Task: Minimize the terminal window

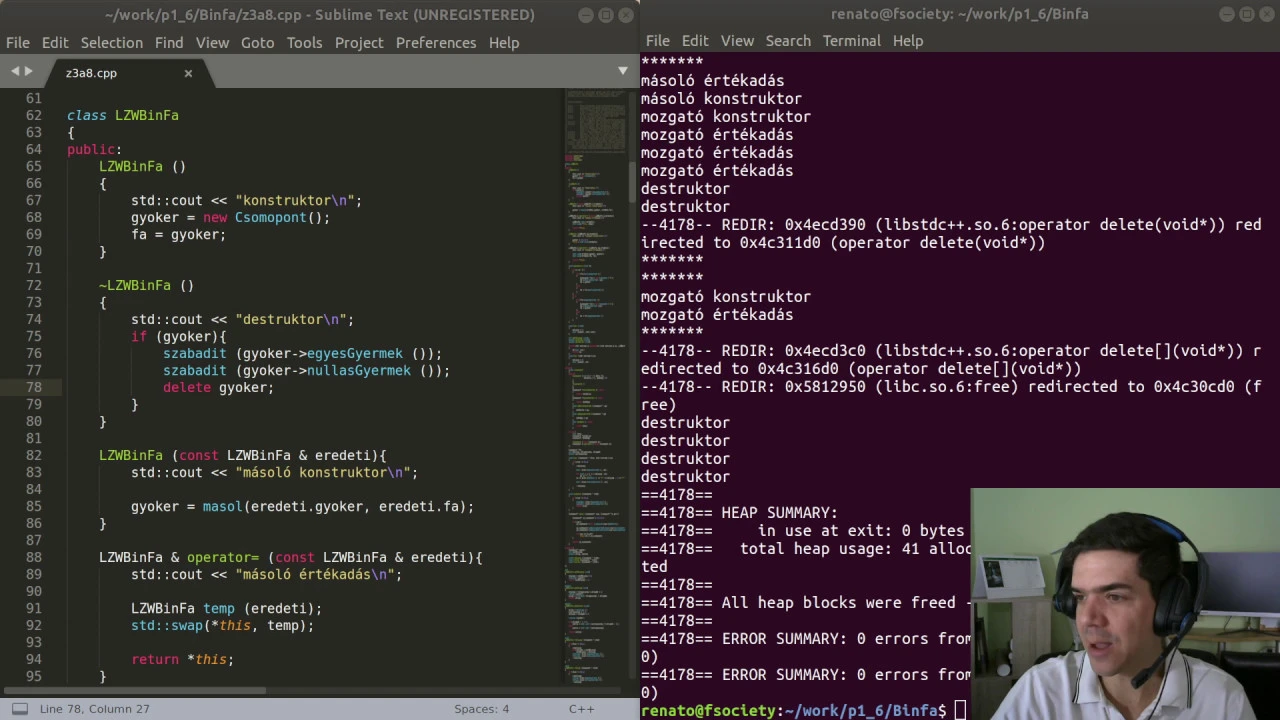Action: [1226, 14]
